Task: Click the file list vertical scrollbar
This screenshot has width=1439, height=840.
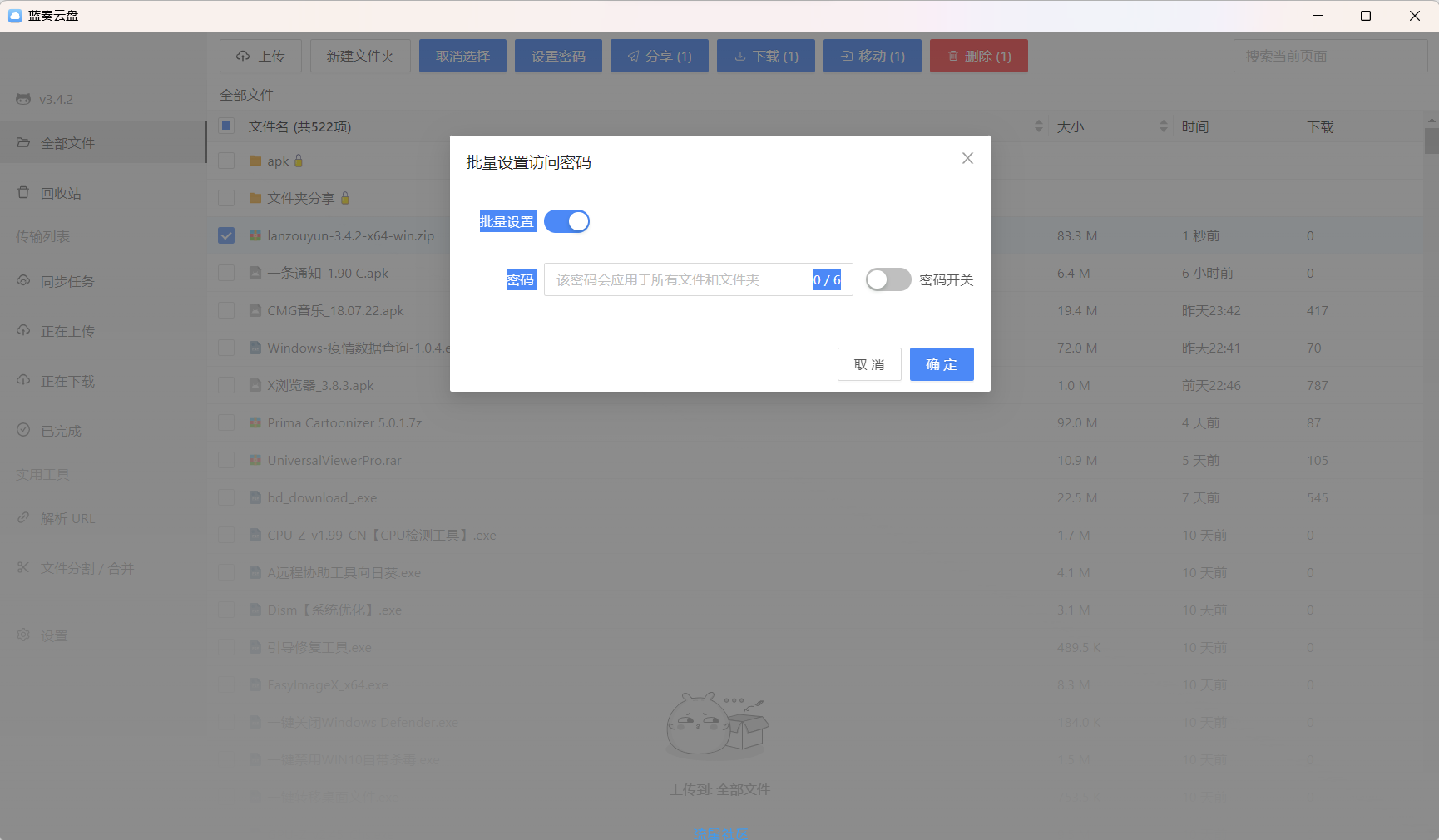Action: pyautogui.click(x=1432, y=141)
